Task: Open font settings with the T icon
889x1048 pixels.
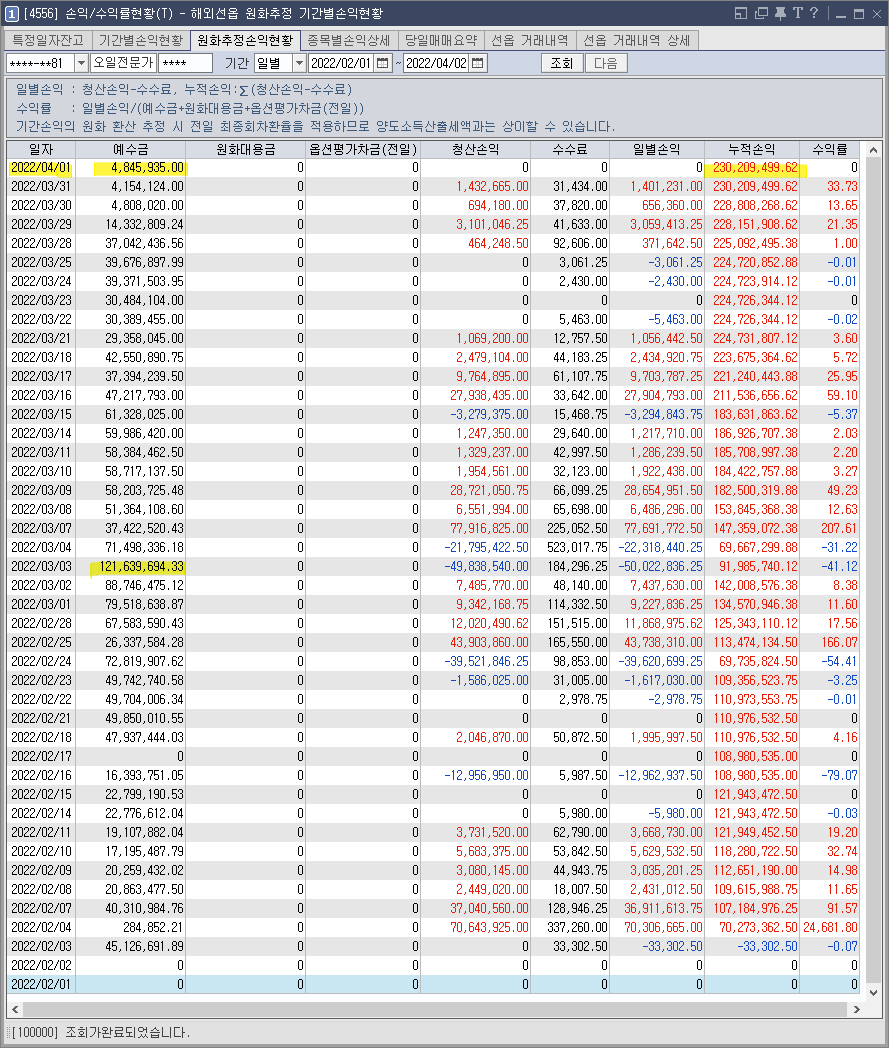Action: tap(797, 13)
